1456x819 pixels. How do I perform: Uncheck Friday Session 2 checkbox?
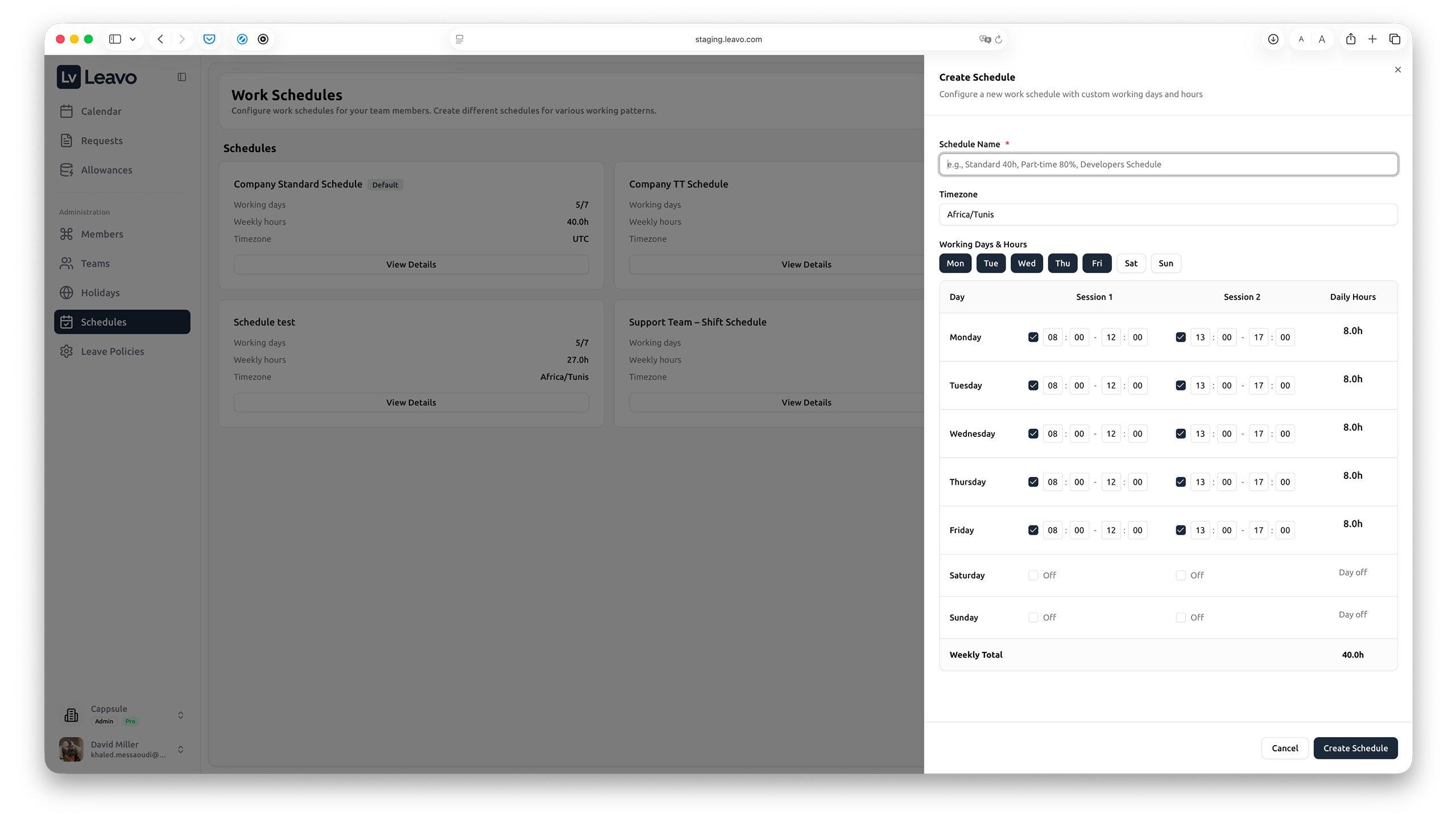pyautogui.click(x=1180, y=530)
